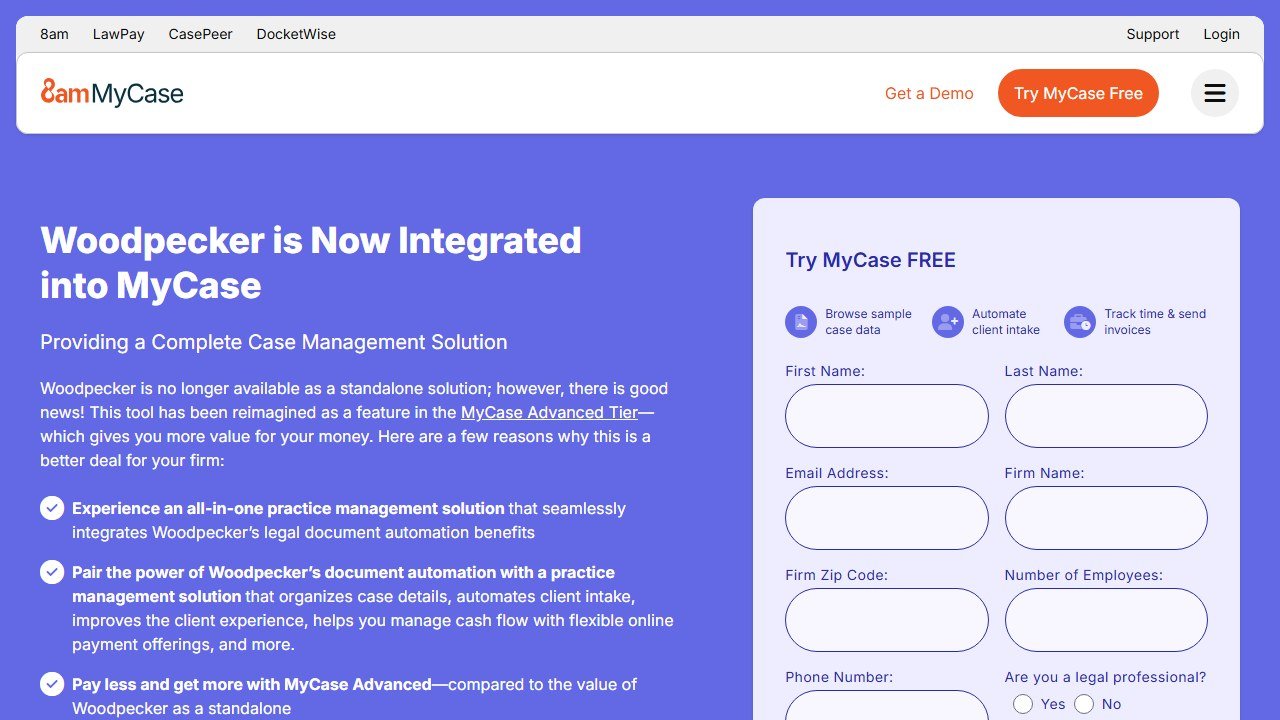Open the CasePeer top bar link
This screenshot has width=1280, height=720.
[x=201, y=34]
